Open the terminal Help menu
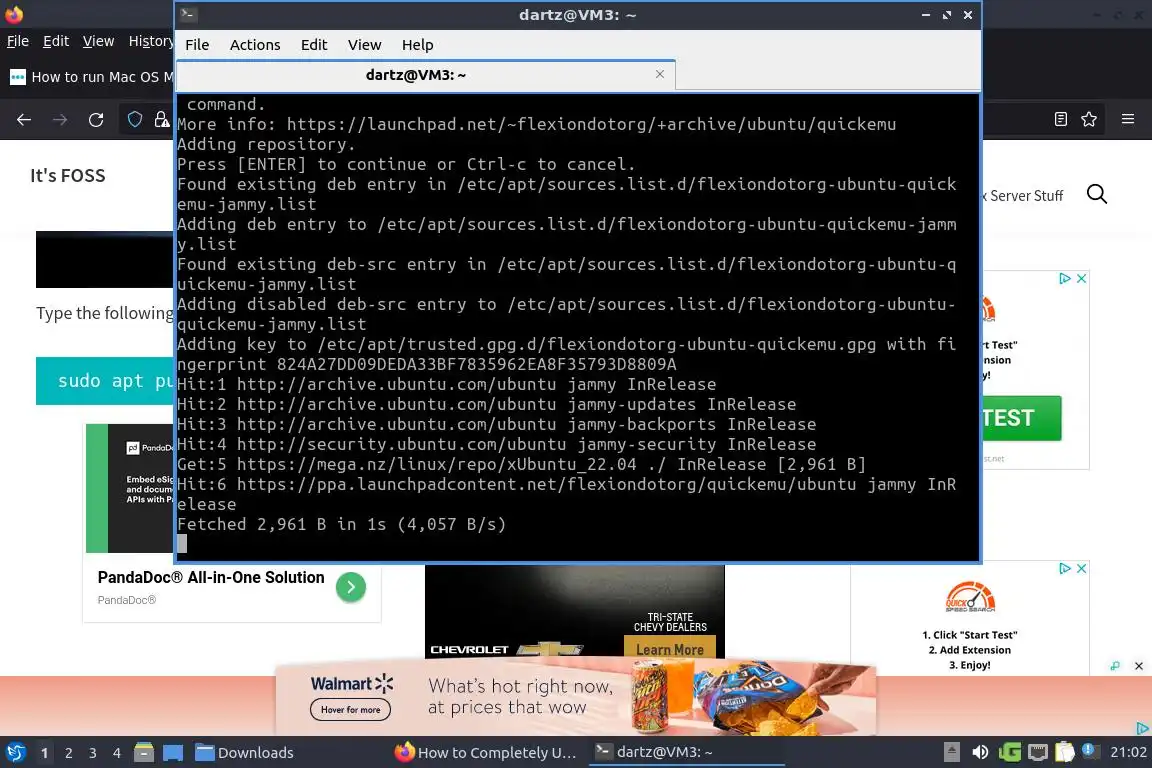The image size is (1152, 768). [x=417, y=45]
